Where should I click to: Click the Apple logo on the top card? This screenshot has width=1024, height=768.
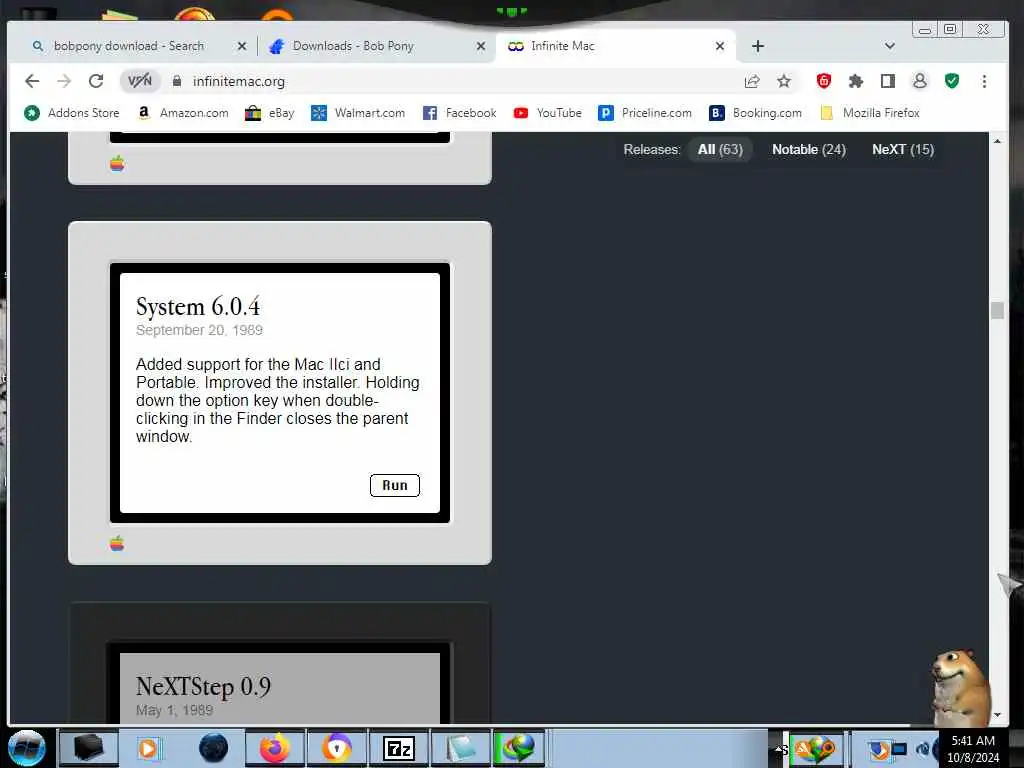pos(117,163)
